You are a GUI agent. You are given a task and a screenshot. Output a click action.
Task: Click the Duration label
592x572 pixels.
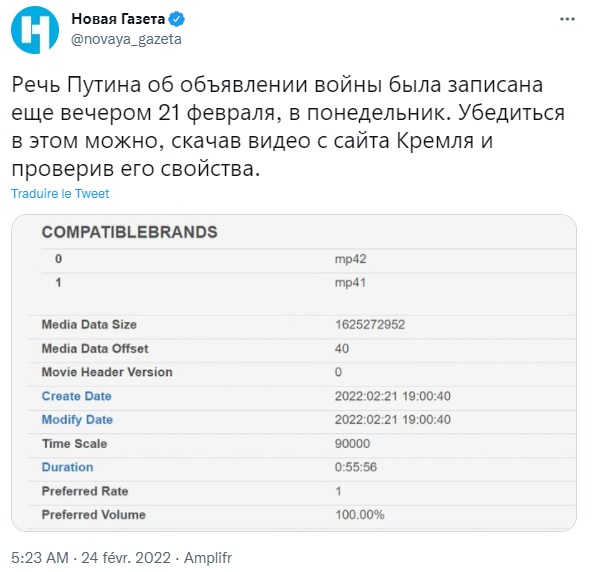(67, 467)
